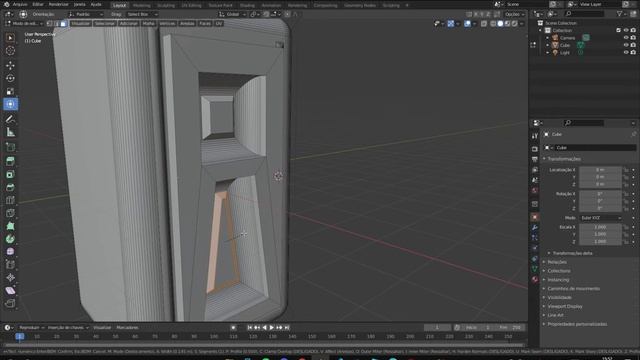Viewport: 640px width, 360px height.
Task: Select the Loop Cut tool
Action: click(10, 200)
